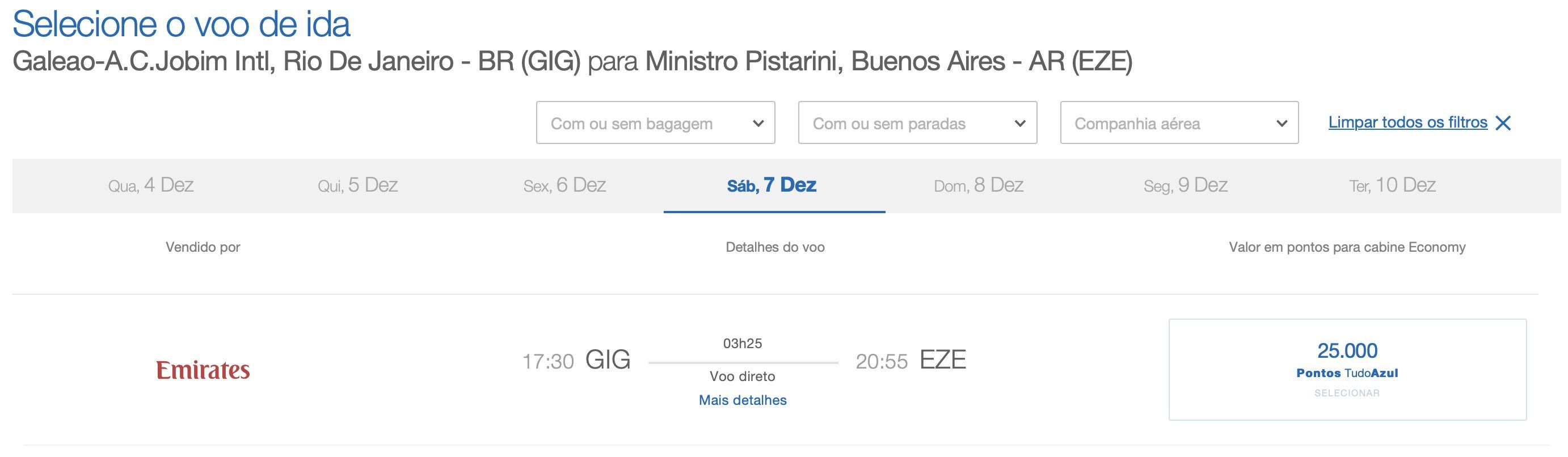The height and width of the screenshot is (457, 1568).
Task: Click the X icon beside Limpar todos os filtros
Action: tap(1503, 123)
